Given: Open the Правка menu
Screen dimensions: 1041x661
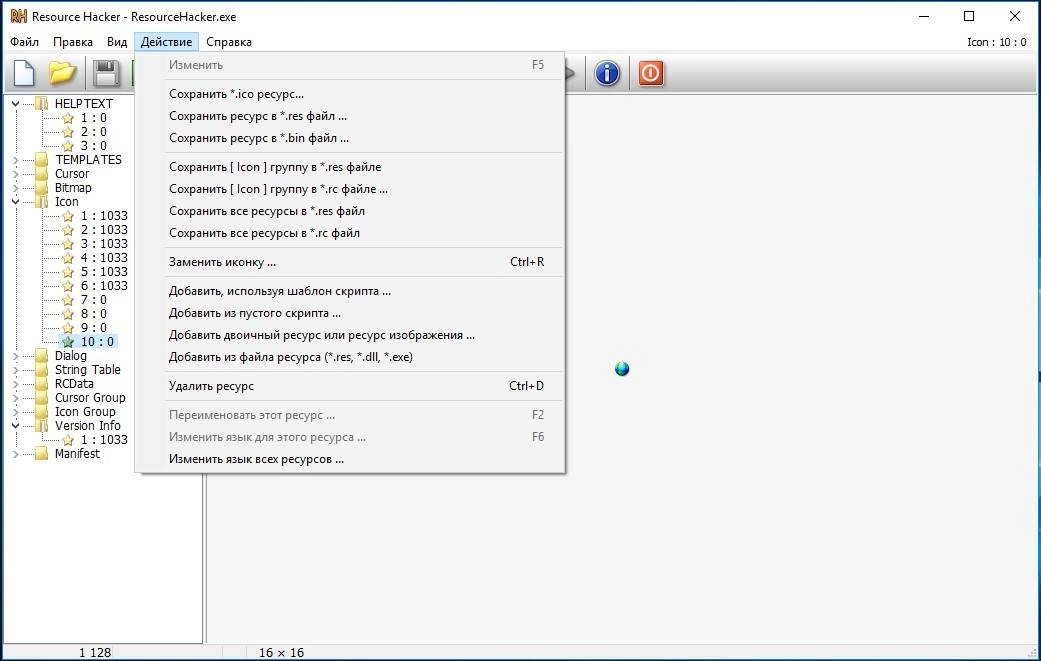Looking at the screenshot, I should [73, 42].
